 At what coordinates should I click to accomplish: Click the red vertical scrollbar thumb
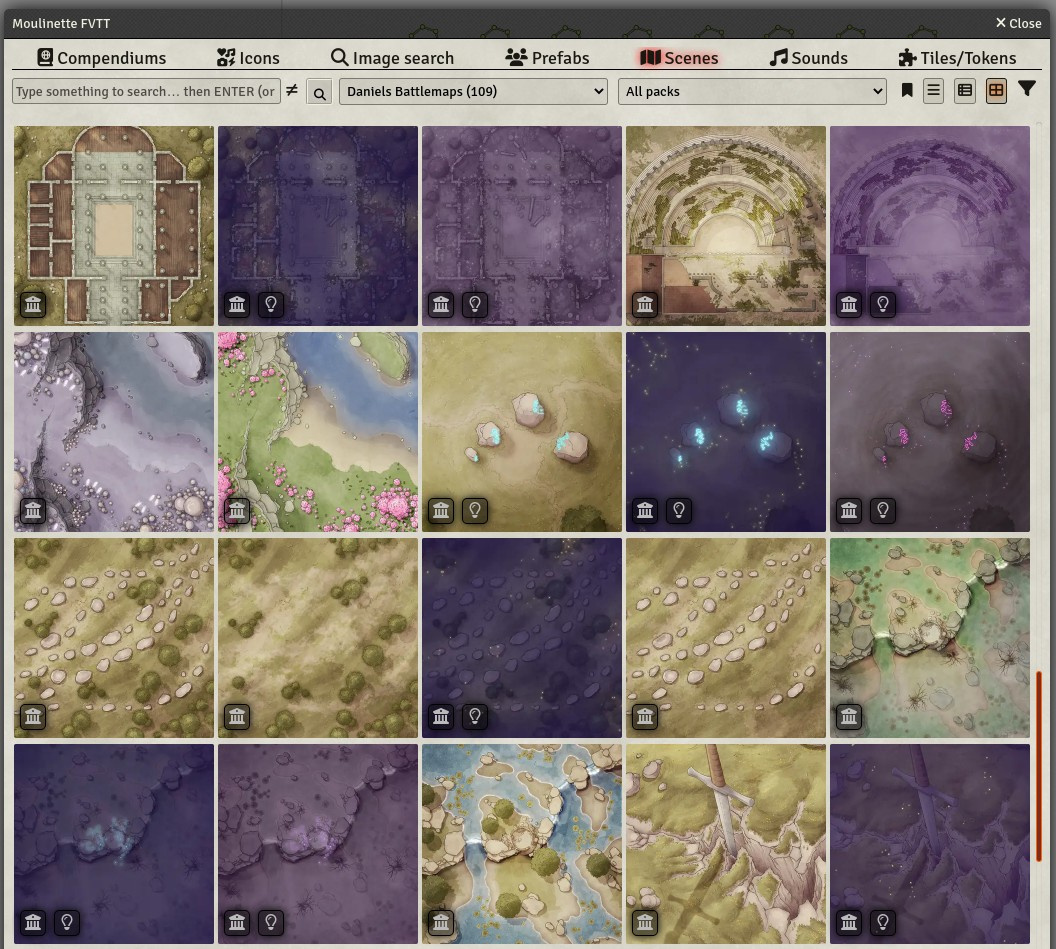pyautogui.click(x=1038, y=766)
